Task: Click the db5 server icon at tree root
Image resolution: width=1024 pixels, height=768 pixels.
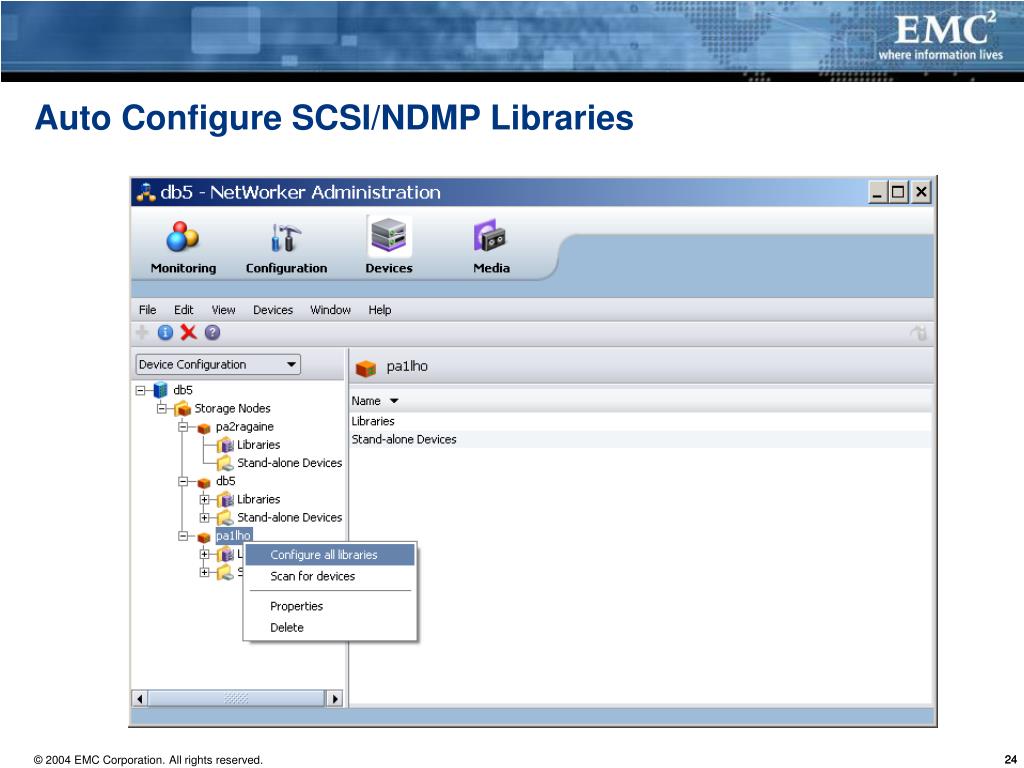Action: (161, 391)
